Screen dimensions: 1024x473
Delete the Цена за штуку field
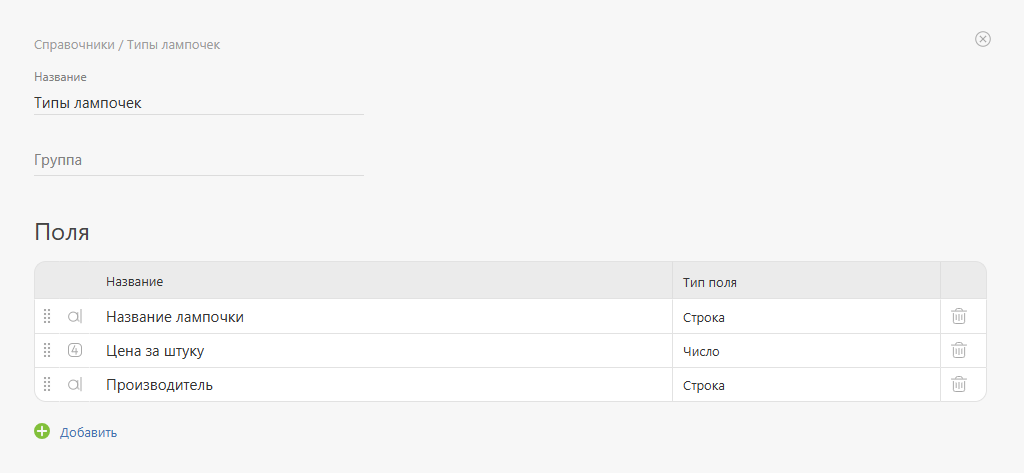click(958, 351)
